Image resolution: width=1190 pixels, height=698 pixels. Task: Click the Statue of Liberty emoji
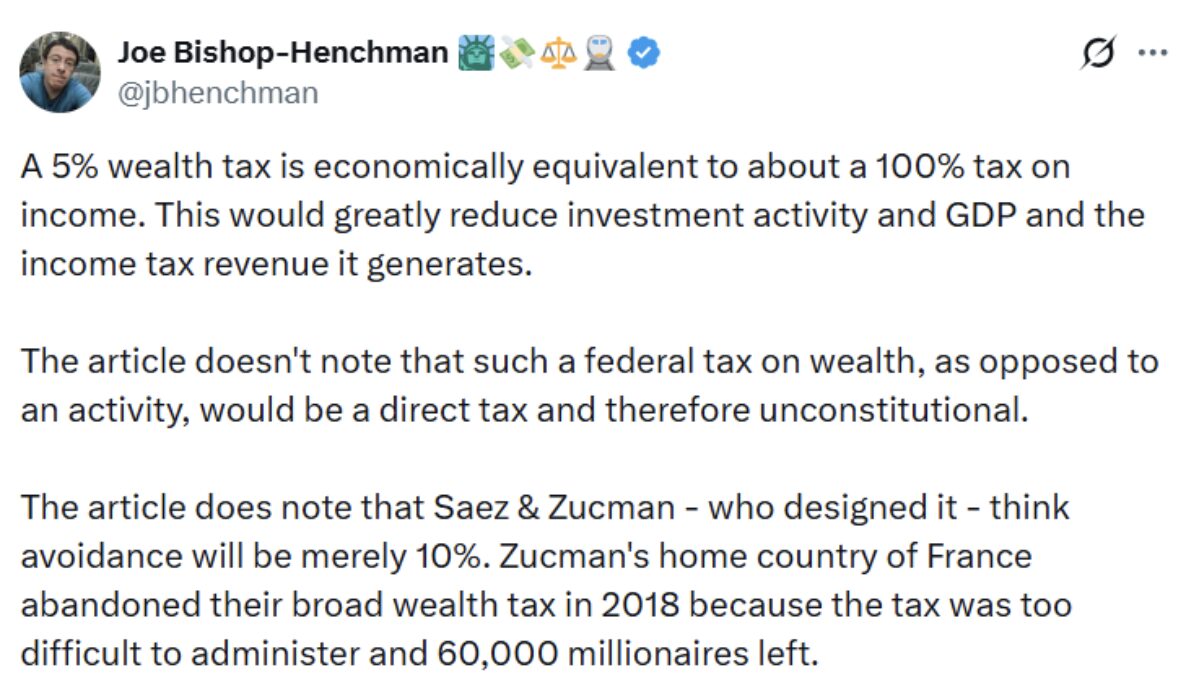[473, 53]
